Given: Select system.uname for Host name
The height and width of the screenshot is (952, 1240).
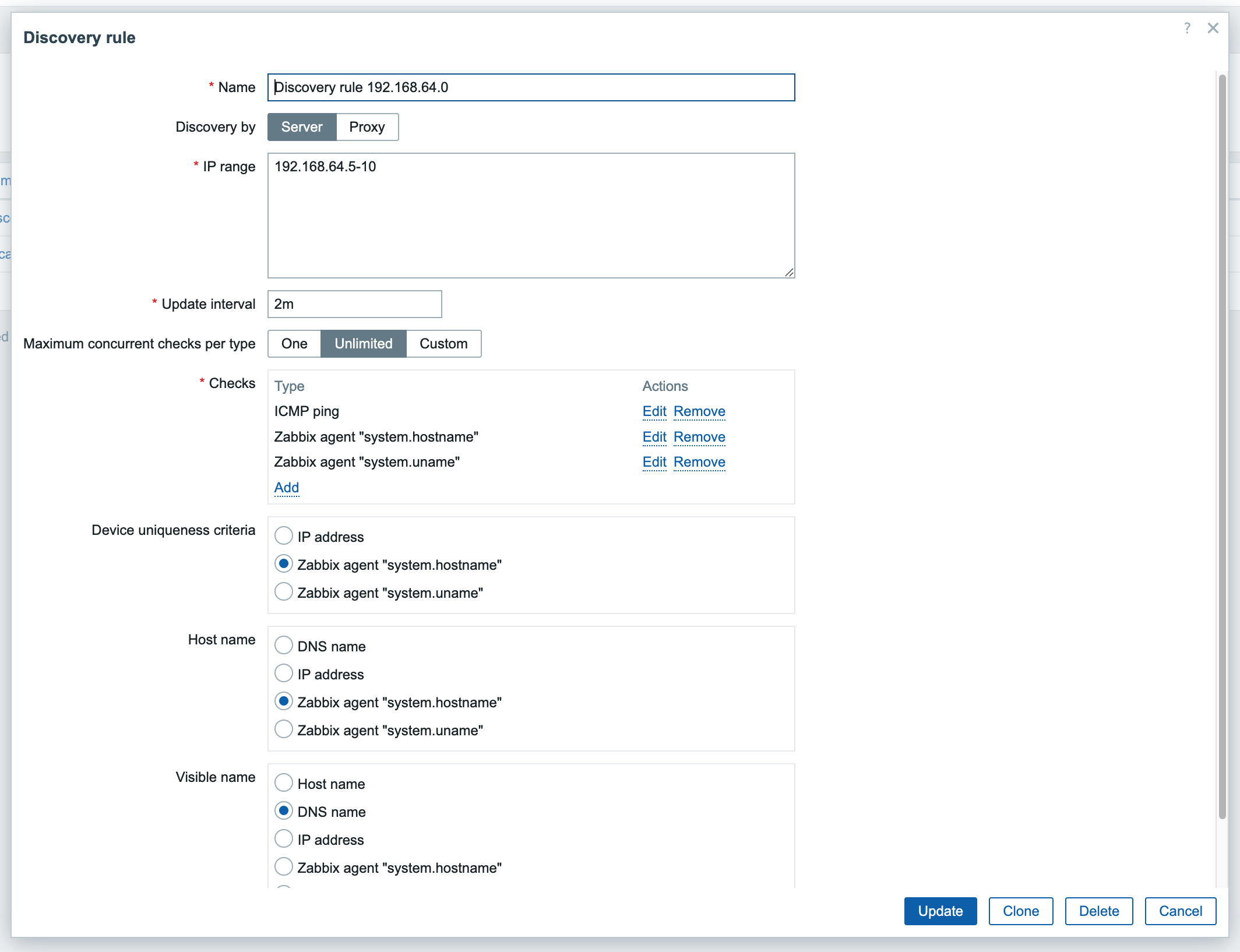Looking at the screenshot, I should pos(284,729).
